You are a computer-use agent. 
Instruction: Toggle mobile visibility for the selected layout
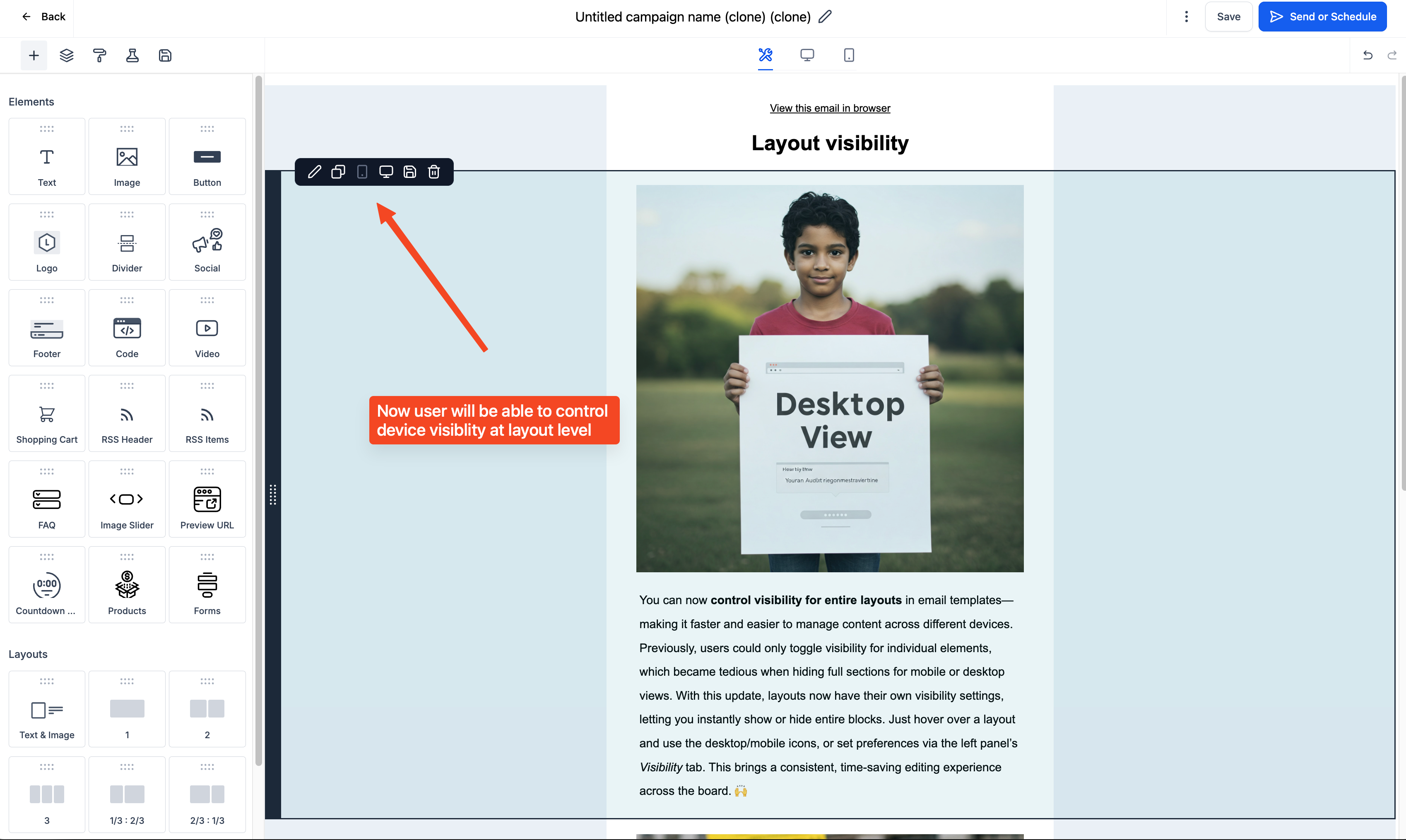click(362, 171)
